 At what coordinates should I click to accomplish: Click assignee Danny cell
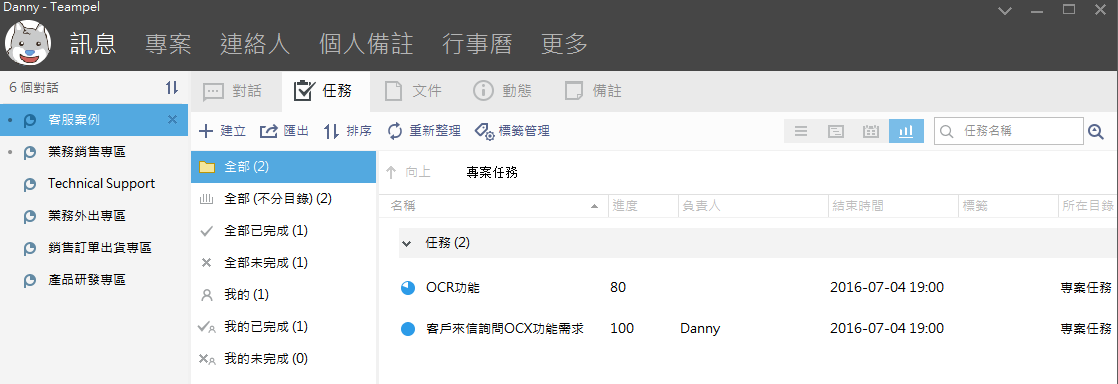click(700, 329)
